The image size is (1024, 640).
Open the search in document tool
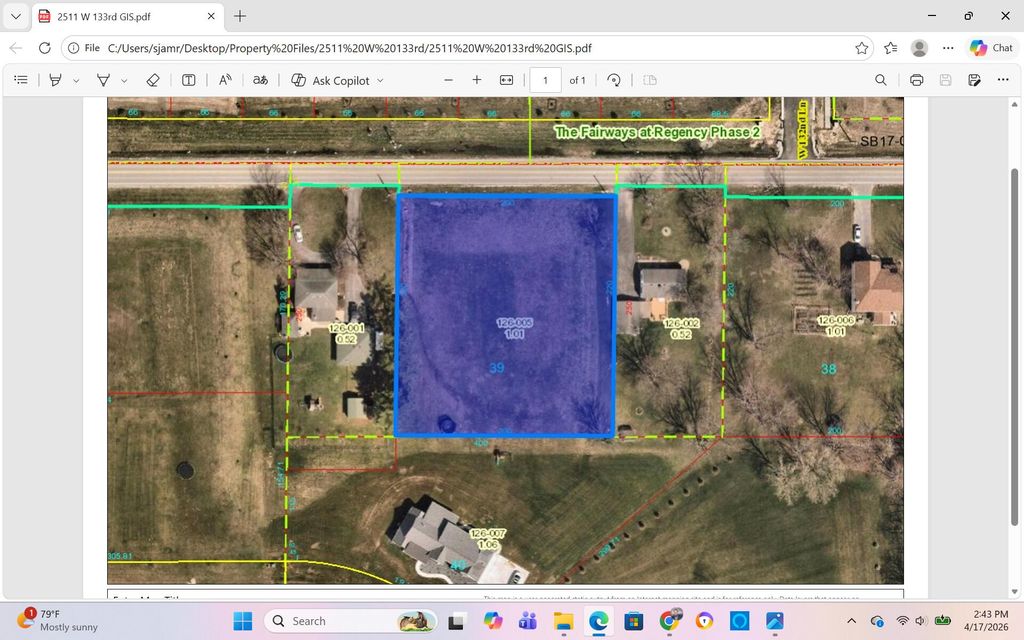(881, 80)
